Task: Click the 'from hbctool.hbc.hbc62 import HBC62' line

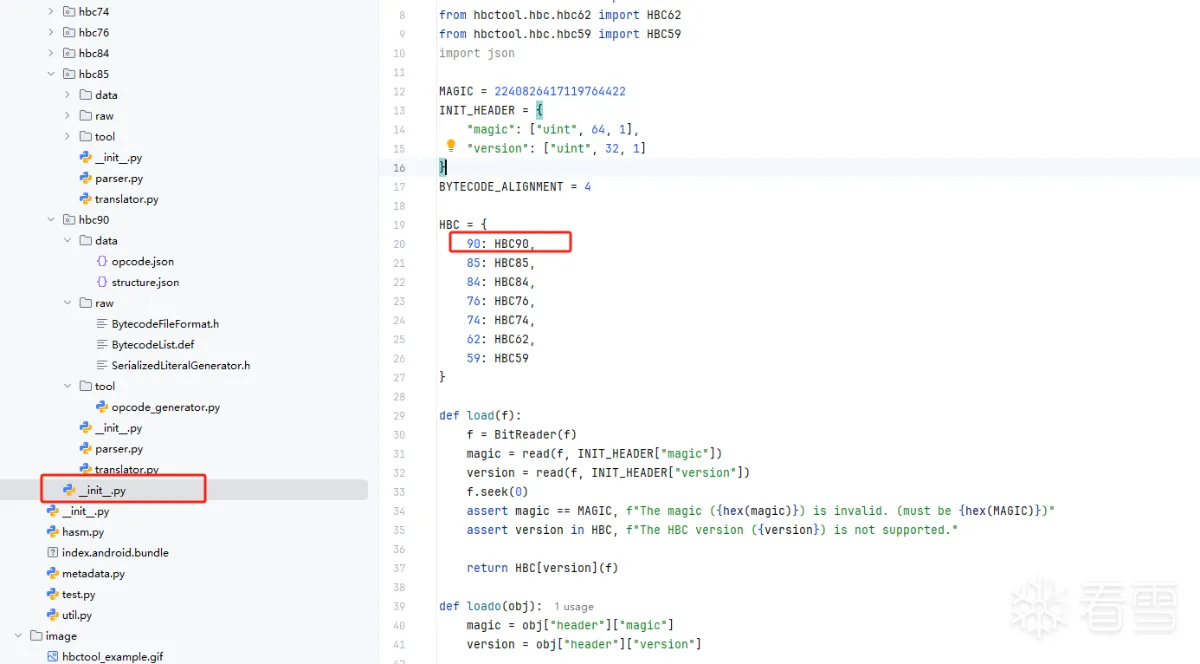Action: click(560, 15)
